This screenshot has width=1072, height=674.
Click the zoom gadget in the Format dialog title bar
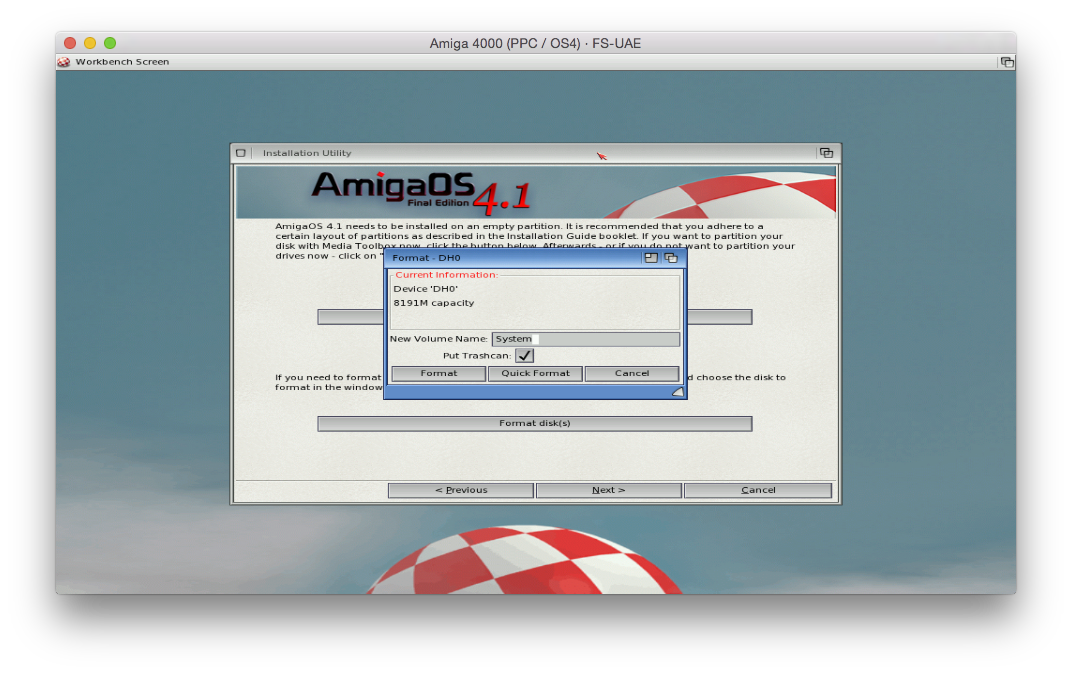[x=651, y=258]
